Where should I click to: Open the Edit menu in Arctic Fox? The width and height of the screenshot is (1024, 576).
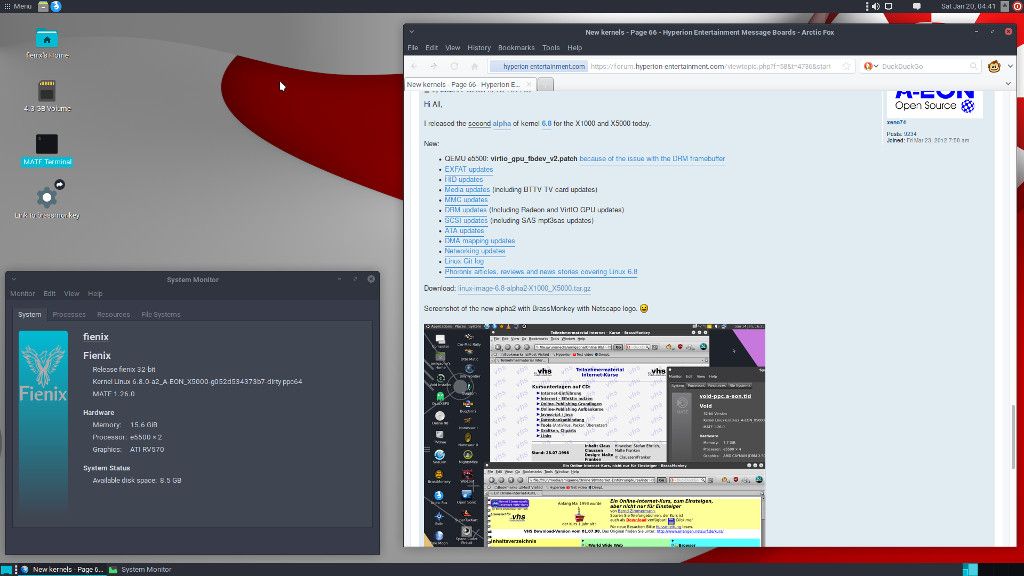[x=432, y=48]
